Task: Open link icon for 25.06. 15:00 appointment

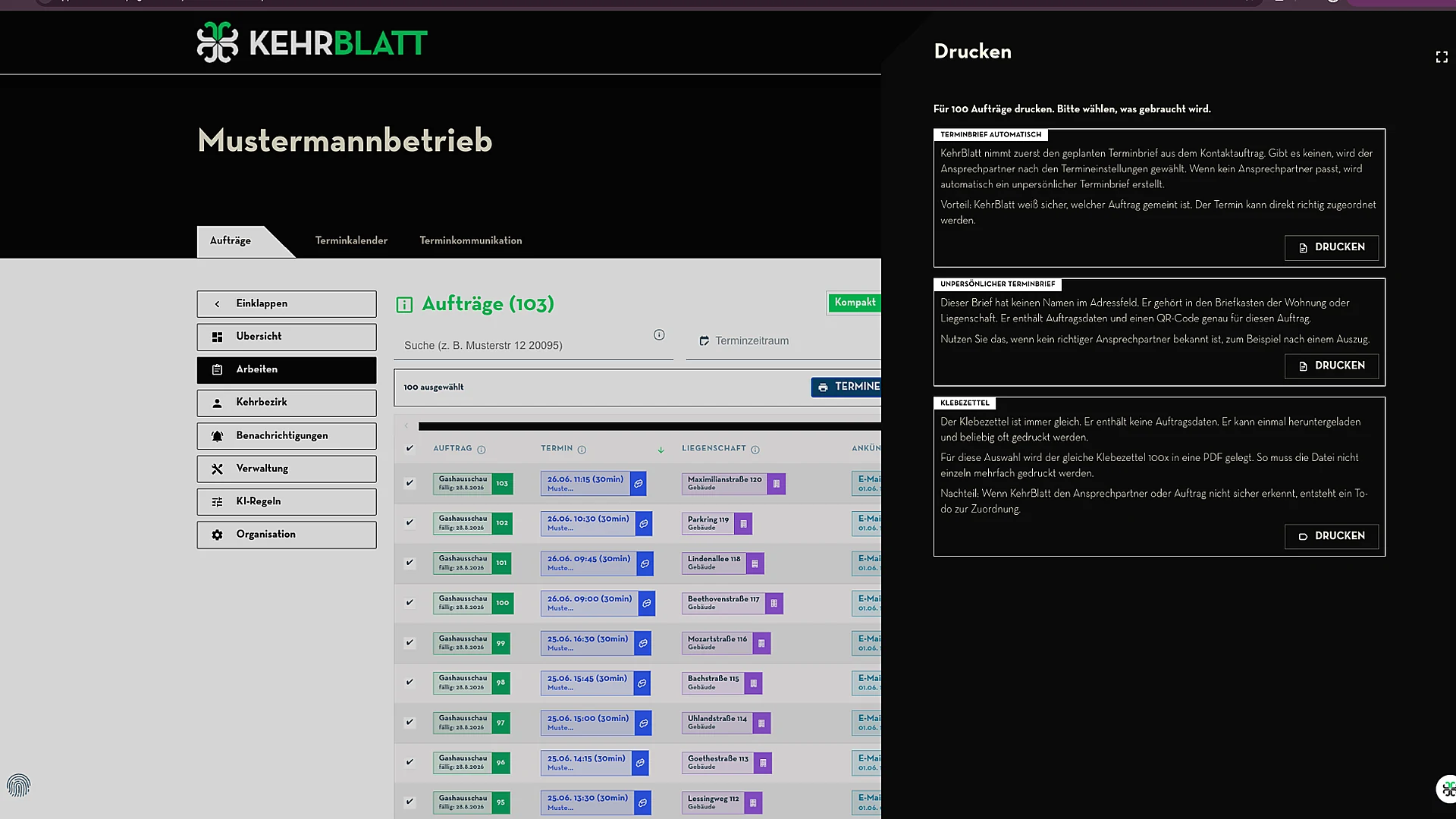Action: pyautogui.click(x=644, y=723)
